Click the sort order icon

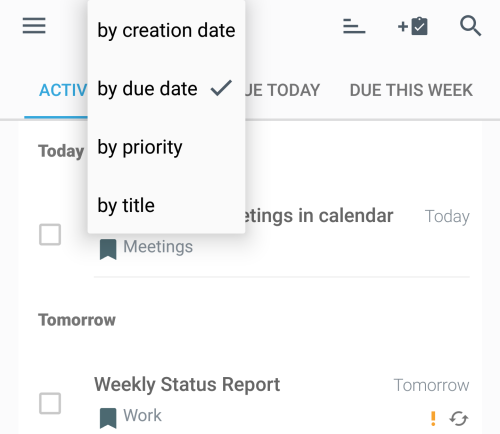[354, 26]
